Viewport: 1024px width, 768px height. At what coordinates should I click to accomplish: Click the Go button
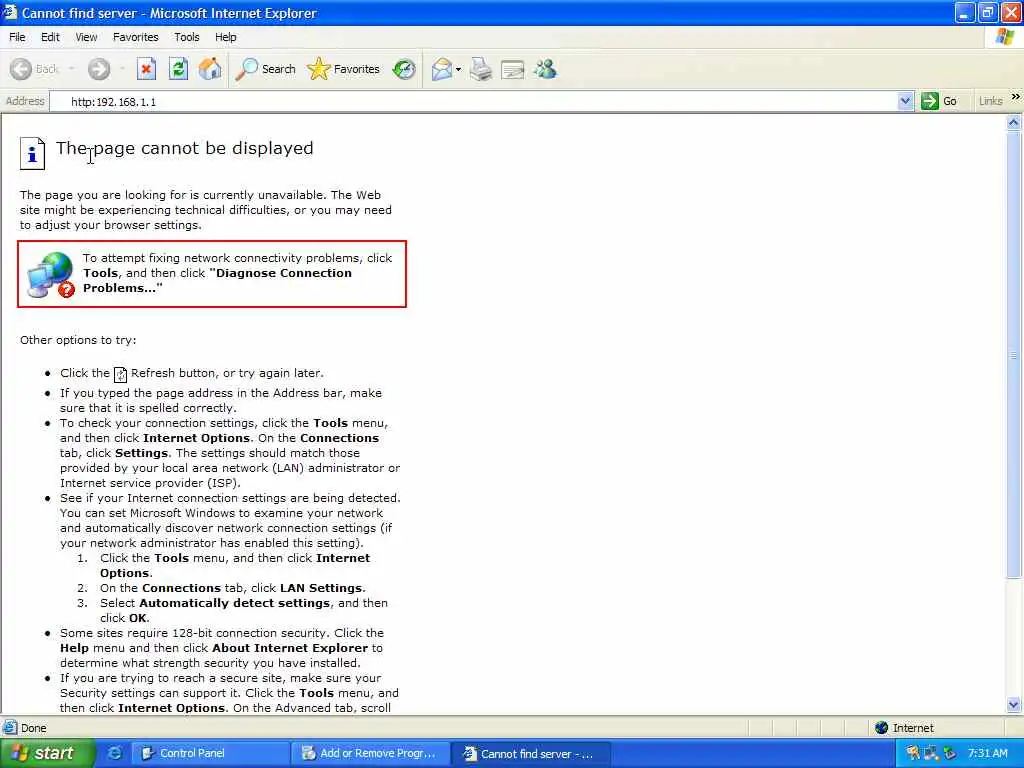(938, 101)
